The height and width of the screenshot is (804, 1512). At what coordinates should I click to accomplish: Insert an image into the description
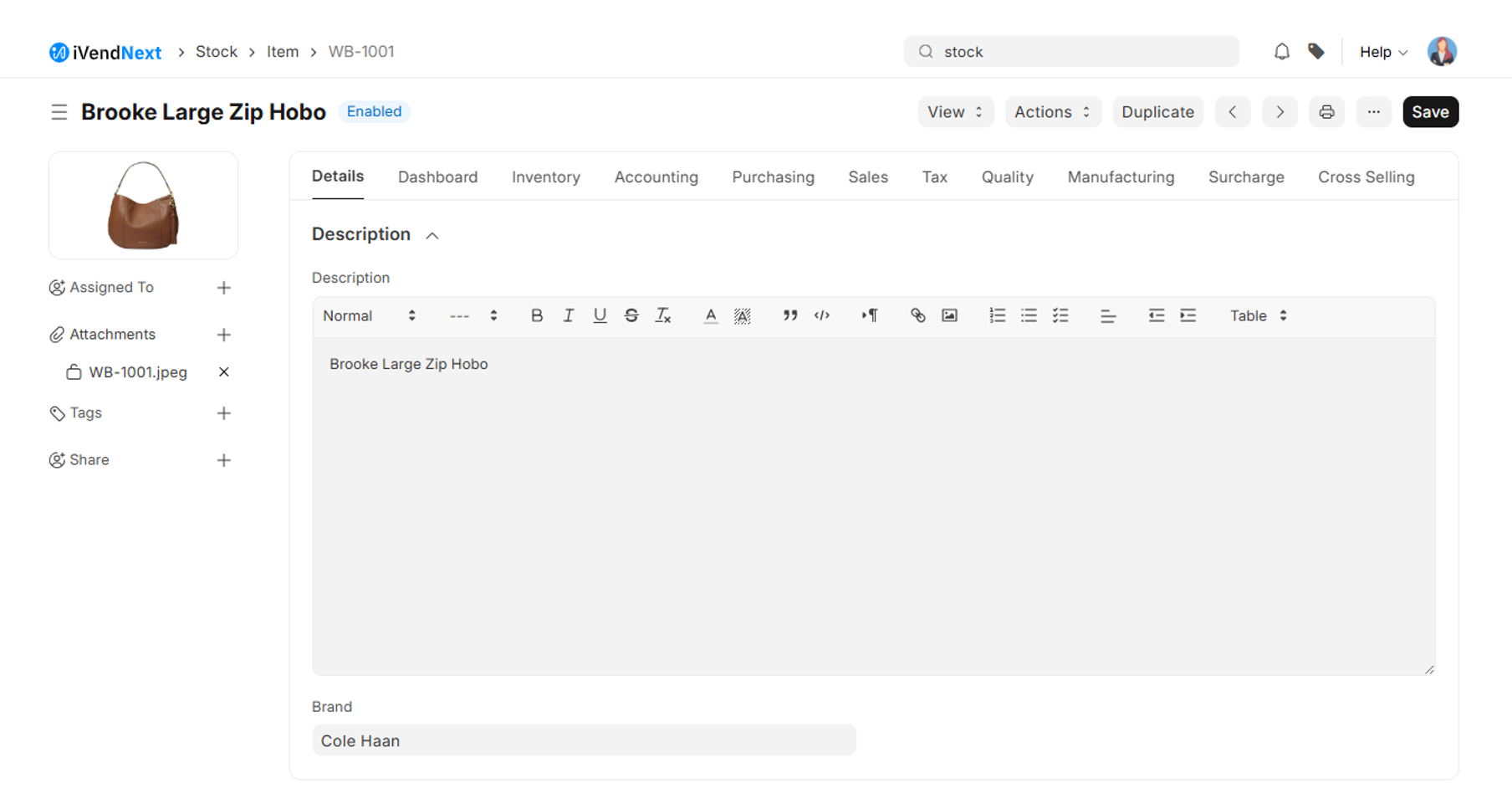949,315
